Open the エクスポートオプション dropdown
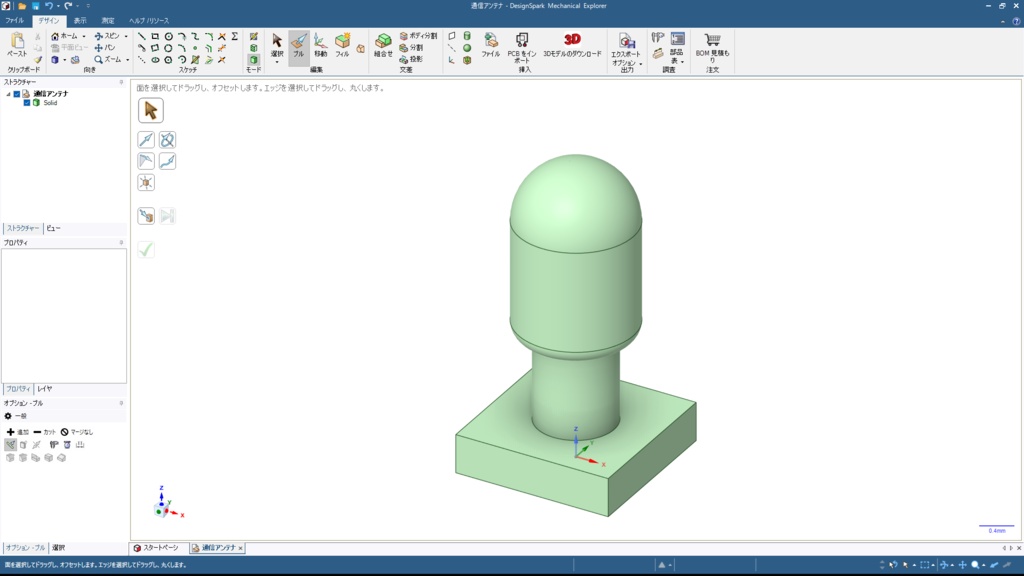Image resolution: width=1024 pixels, height=576 pixels. click(x=641, y=63)
